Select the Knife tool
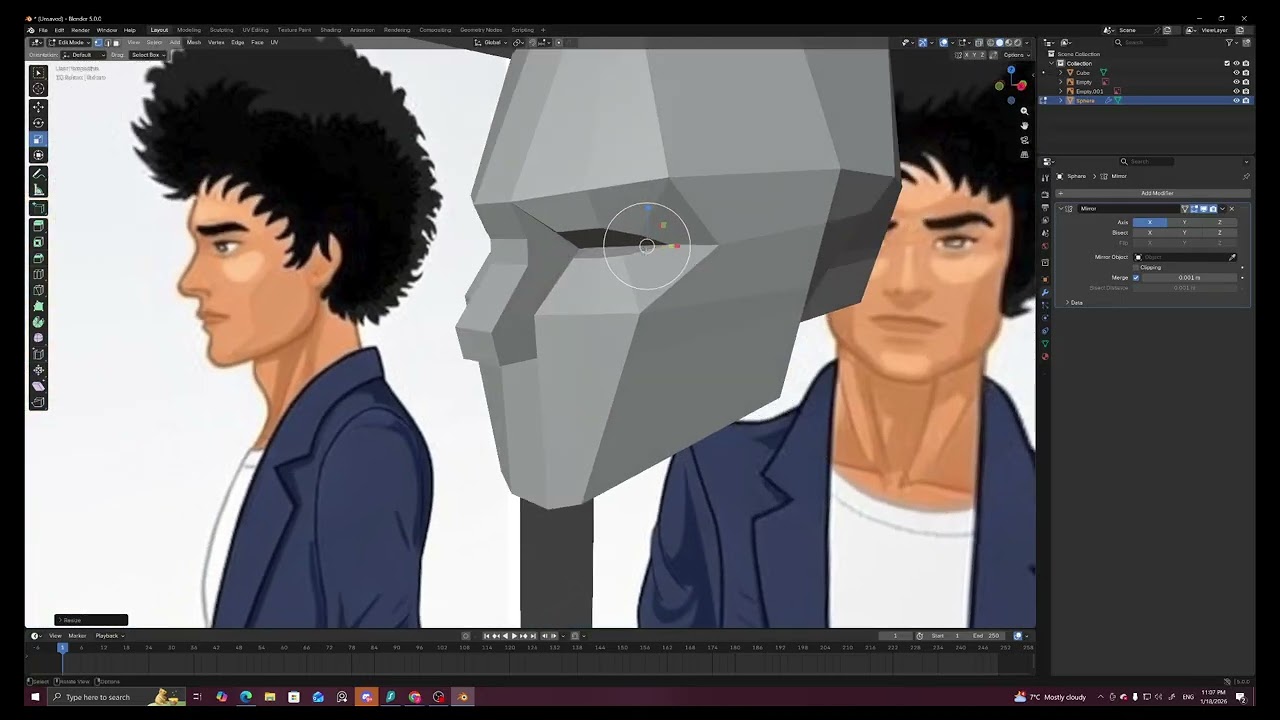This screenshot has height=720, width=1280. pyautogui.click(x=38, y=290)
